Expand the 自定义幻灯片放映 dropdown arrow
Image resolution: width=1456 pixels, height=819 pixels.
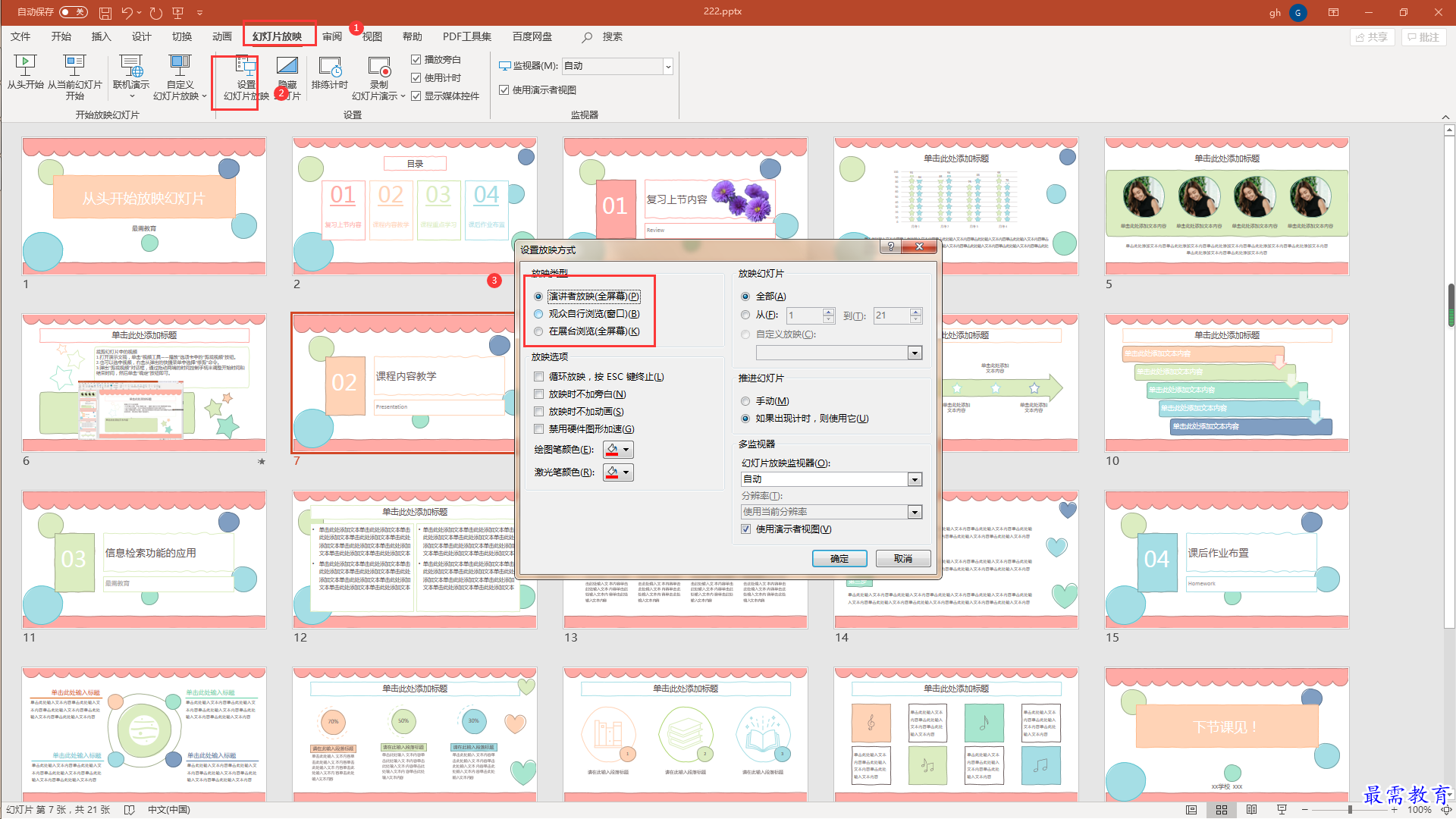[x=204, y=96]
